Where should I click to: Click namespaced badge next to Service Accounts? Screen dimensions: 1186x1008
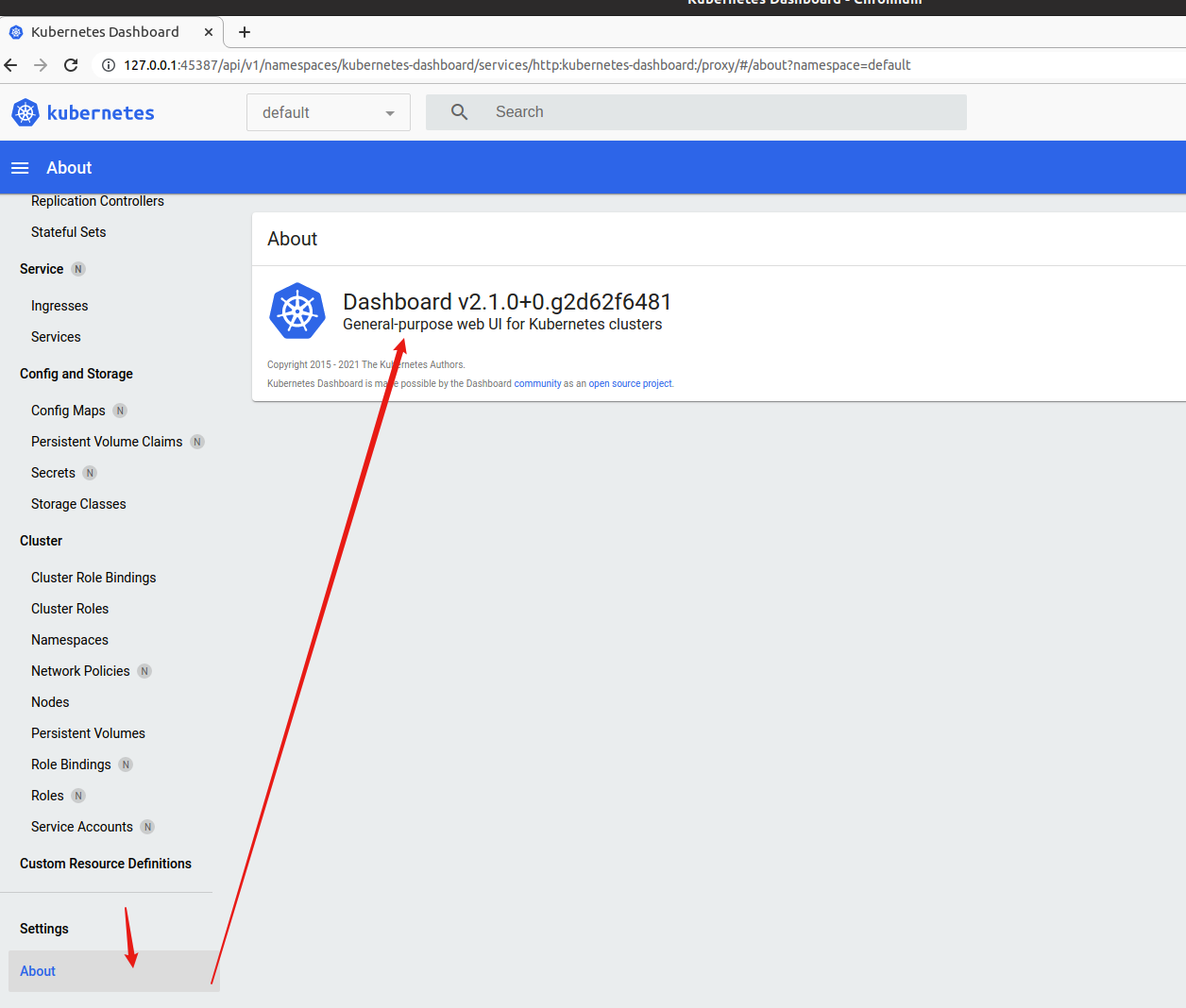click(x=147, y=827)
